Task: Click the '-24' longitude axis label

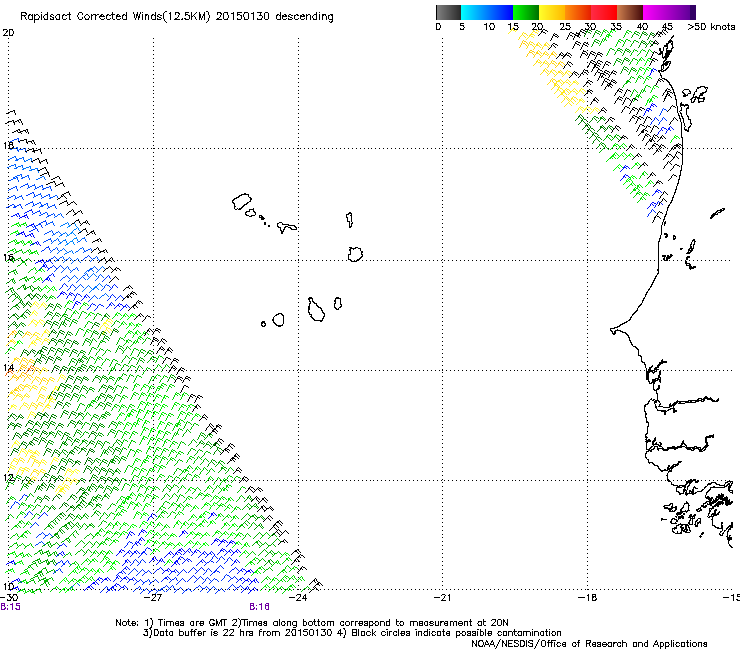Action: point(298,597)
